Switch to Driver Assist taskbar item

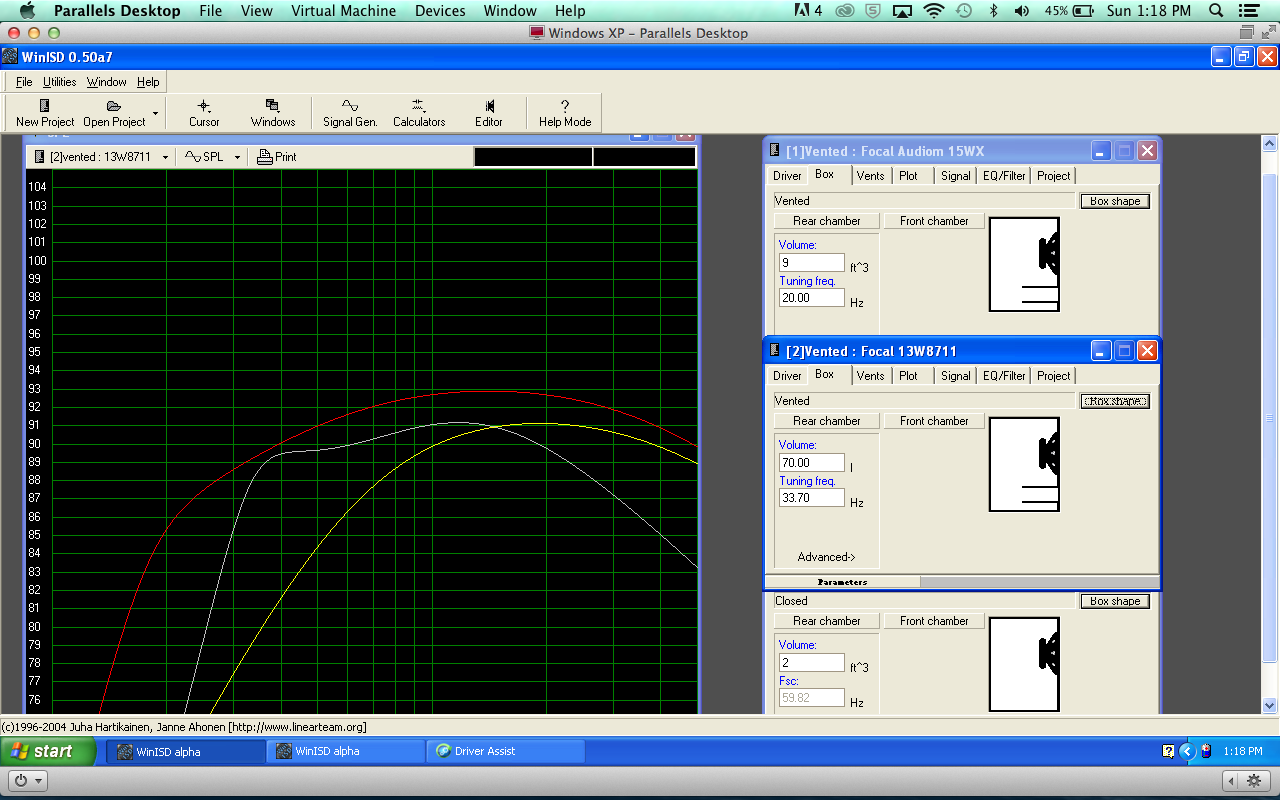click(505, 751)
